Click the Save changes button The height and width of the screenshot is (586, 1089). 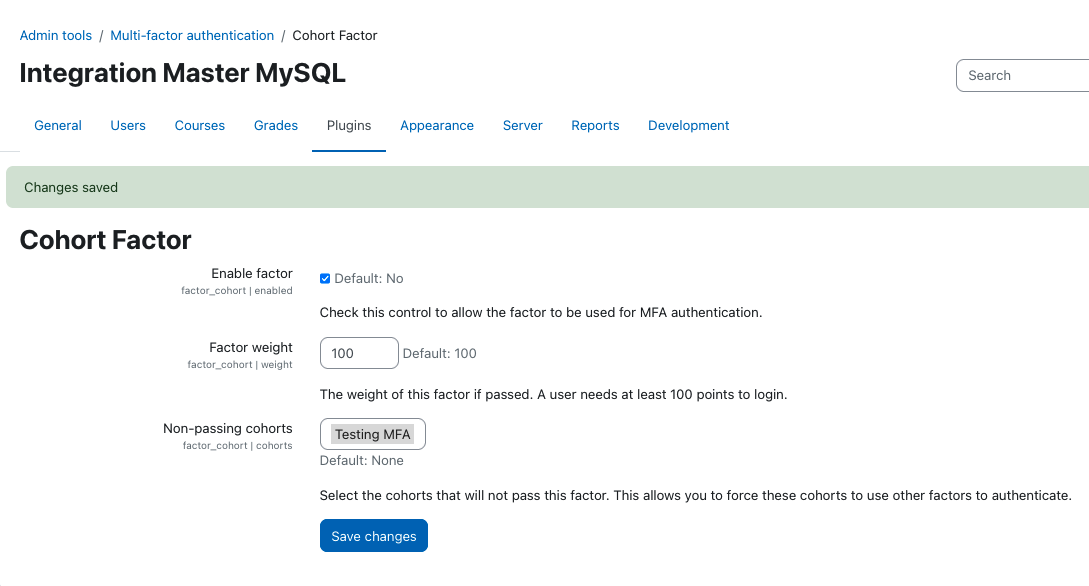[374, 536]
